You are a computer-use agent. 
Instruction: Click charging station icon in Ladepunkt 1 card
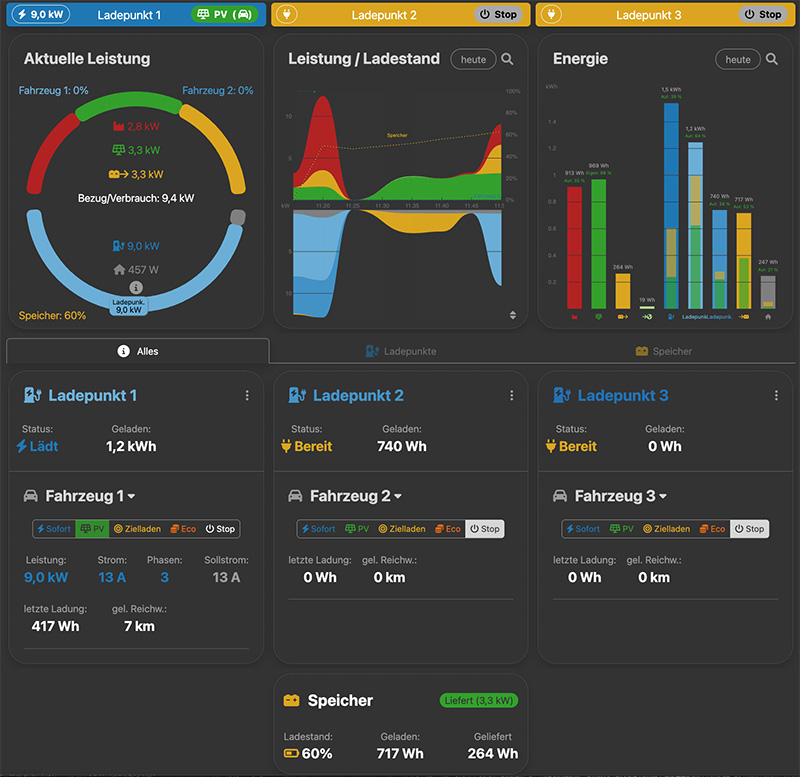click(33, 396)
